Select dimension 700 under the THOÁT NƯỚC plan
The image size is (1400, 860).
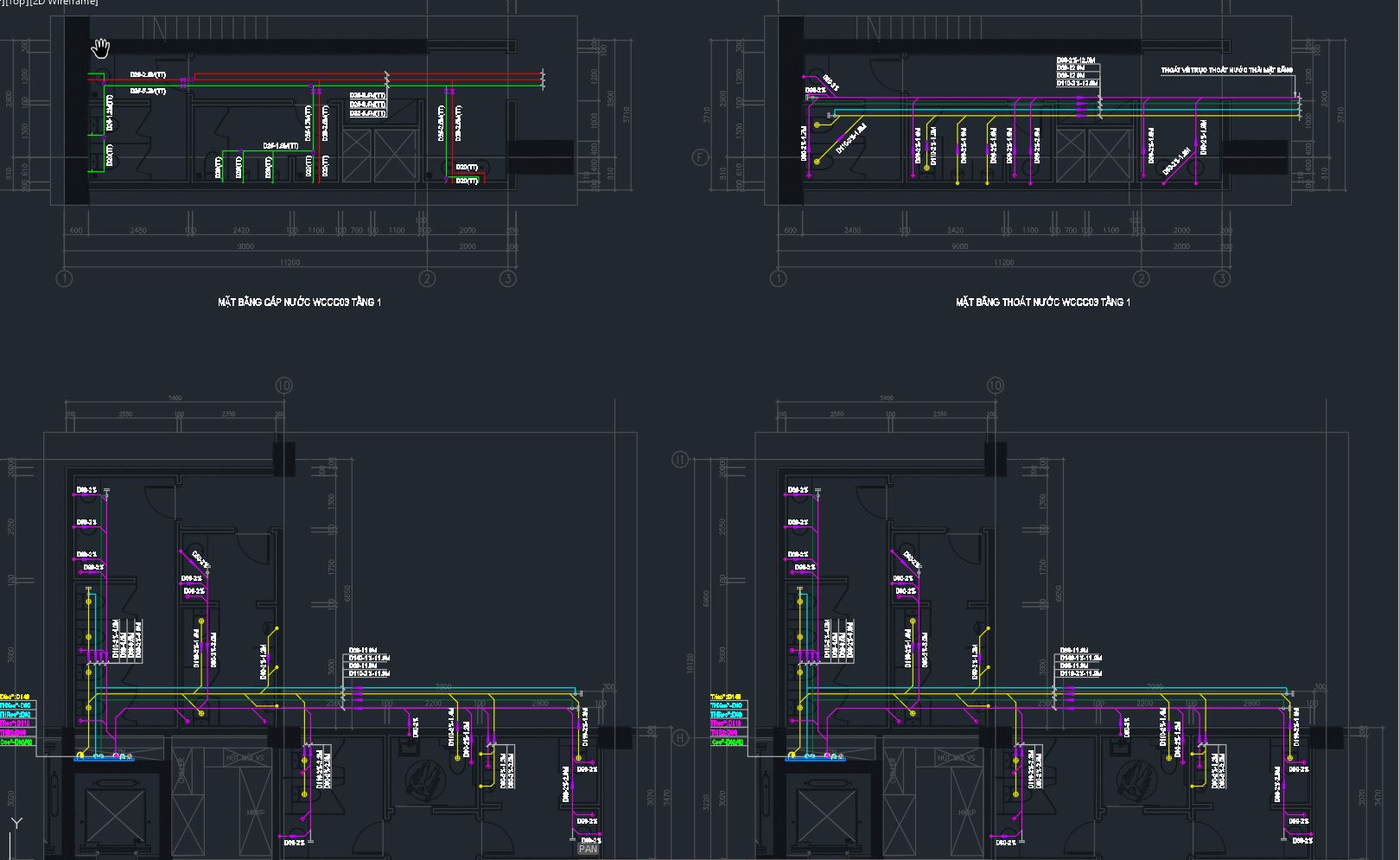(x=1071, y=231)
